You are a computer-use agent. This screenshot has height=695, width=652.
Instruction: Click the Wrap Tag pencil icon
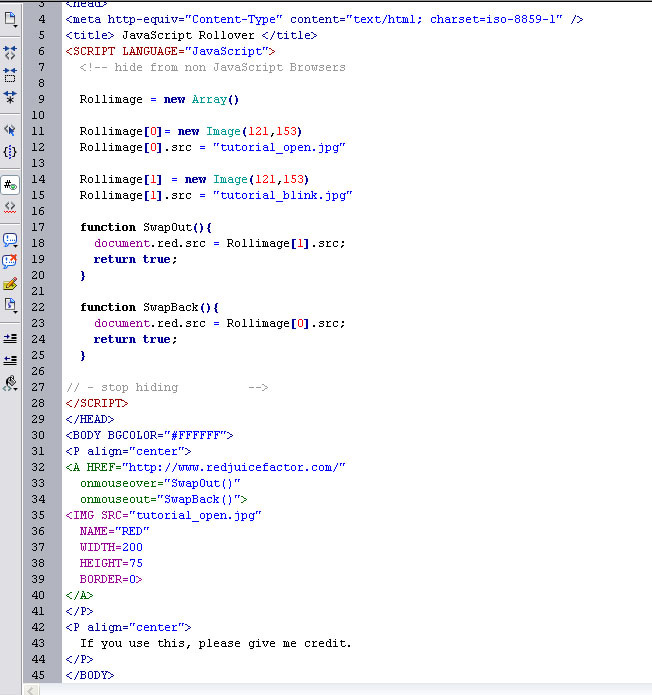[x=10, y=284]
